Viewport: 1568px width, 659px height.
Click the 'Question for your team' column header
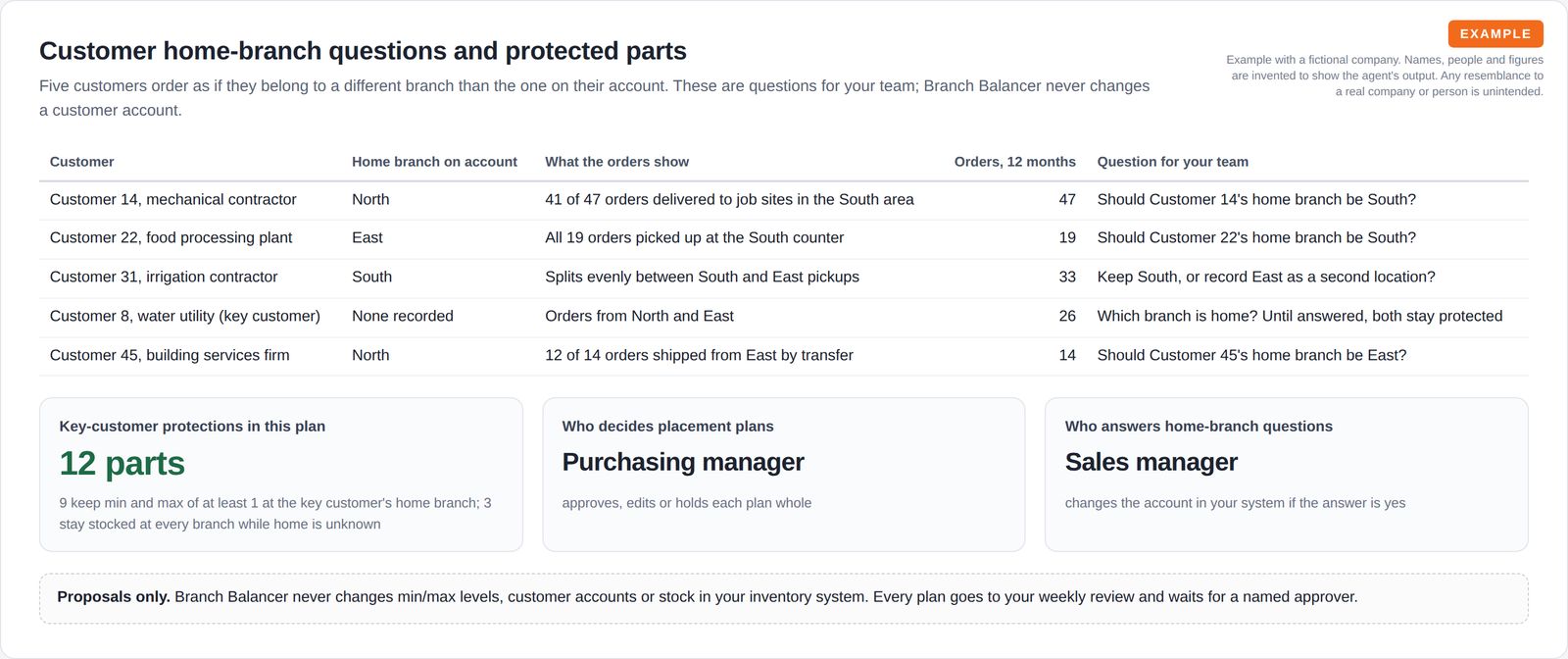[x=1172, y=162]
